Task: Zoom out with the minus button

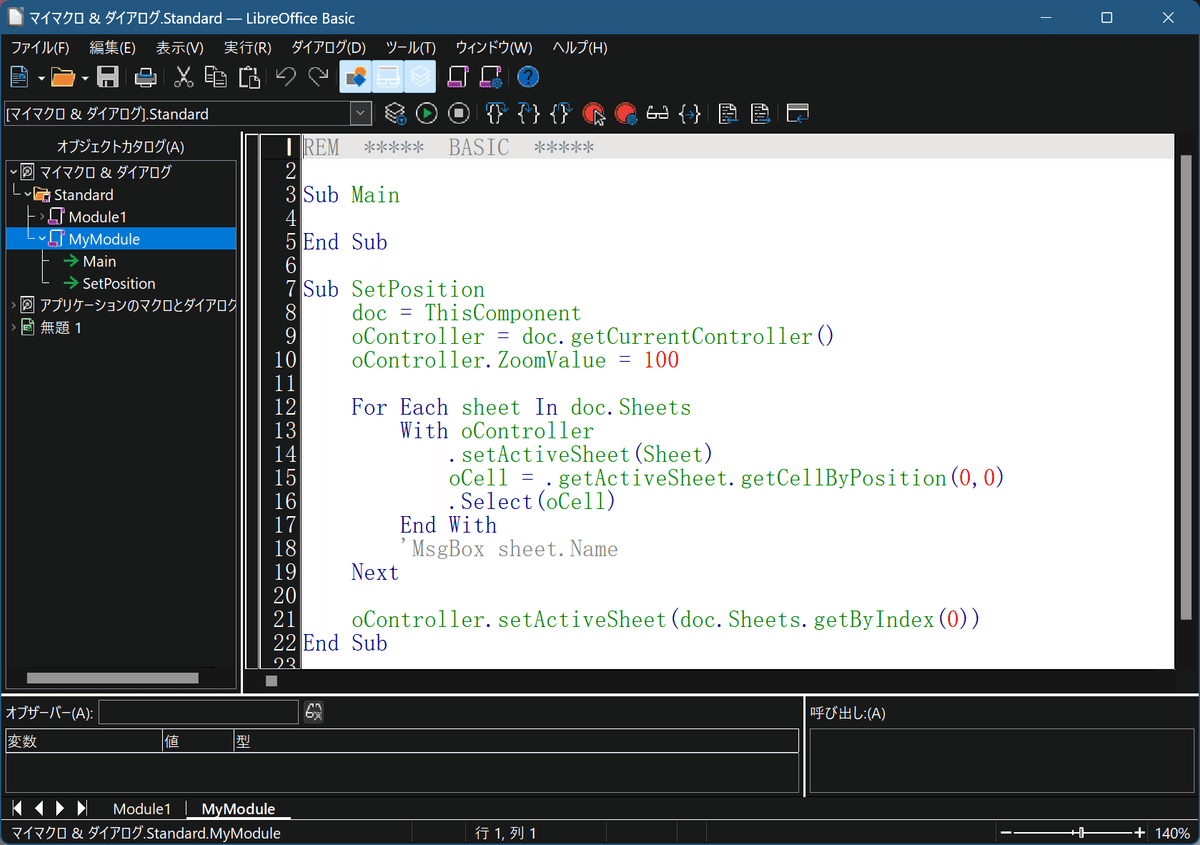Action: 1007,833
